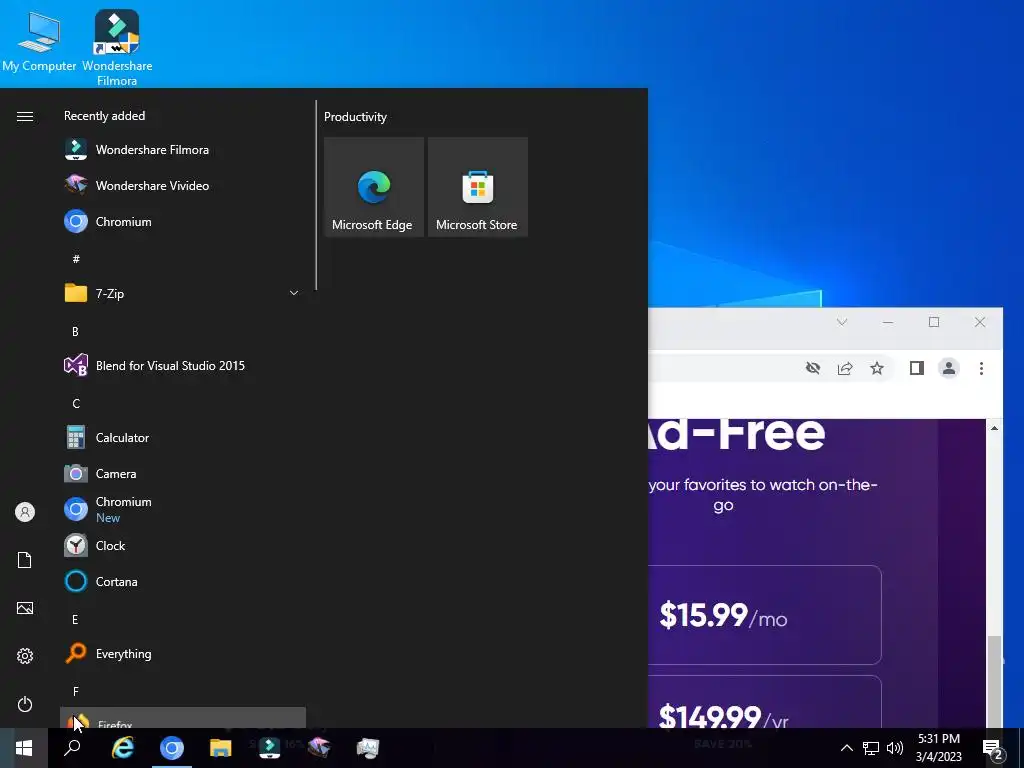Click the Windows Start button
1024x768 pixels.
pyautogui.click(x=24, y=748)
